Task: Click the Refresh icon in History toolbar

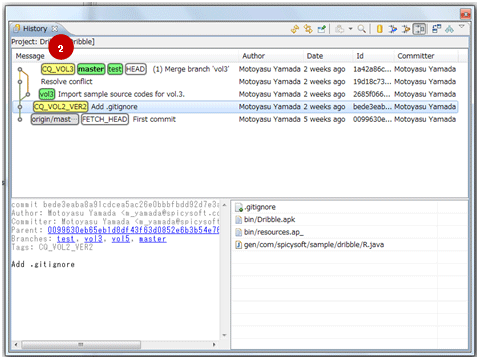Action: (x=295, y=29)
